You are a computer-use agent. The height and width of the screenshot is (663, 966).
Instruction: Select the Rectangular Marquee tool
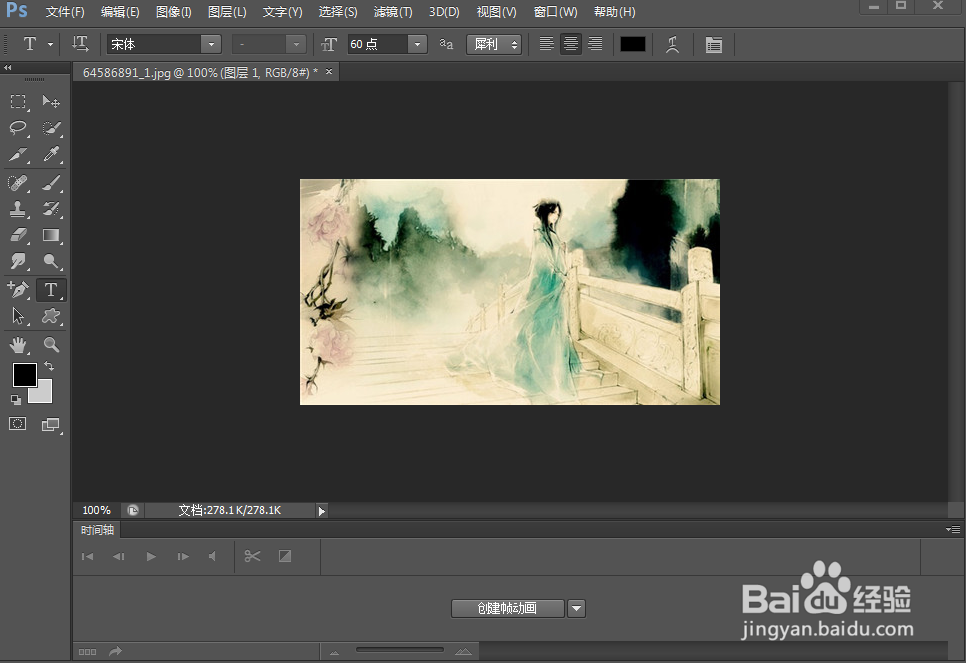click(18, 101)
